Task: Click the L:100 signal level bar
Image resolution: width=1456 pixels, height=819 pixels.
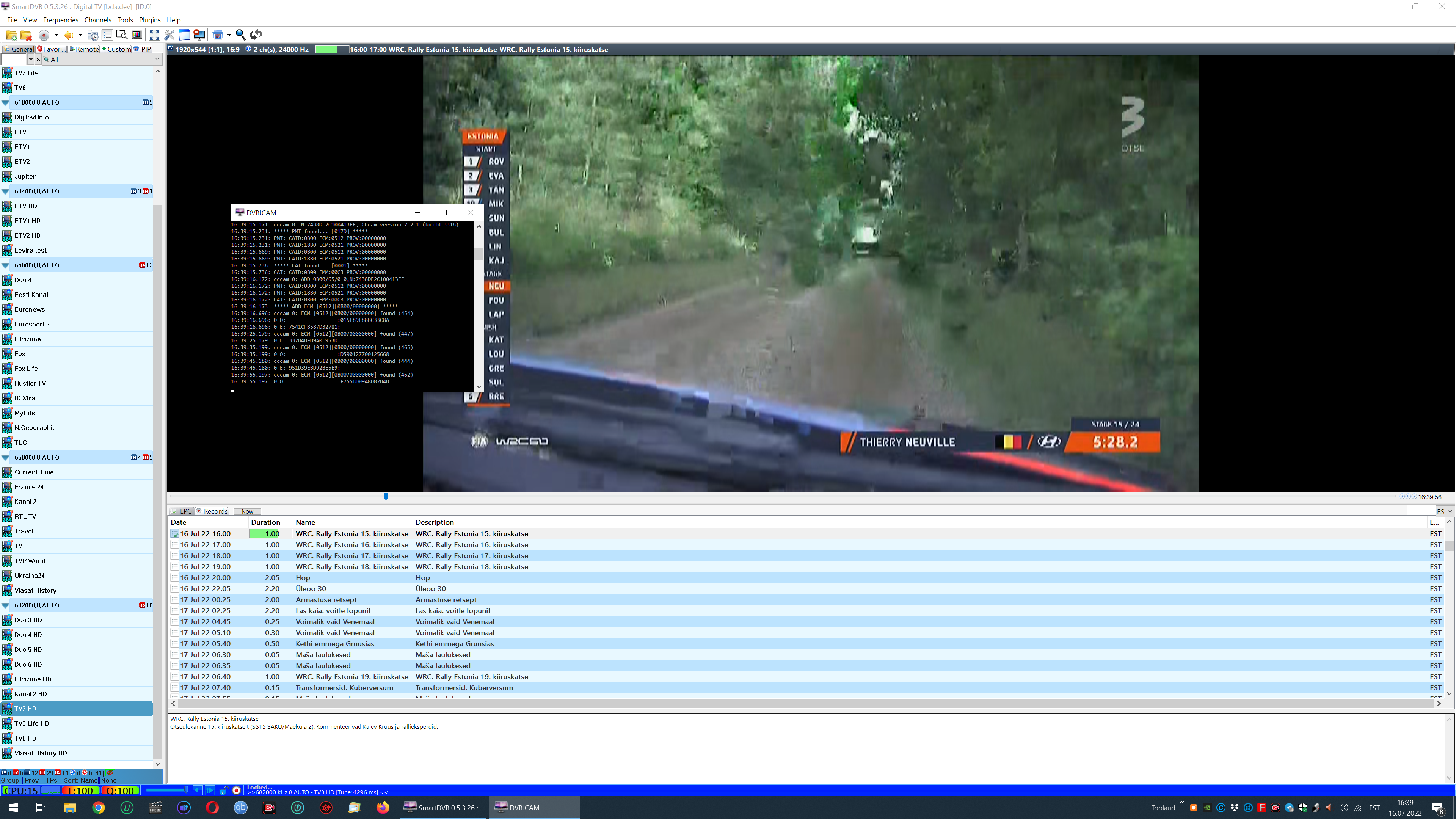Action: coord(81,790)
